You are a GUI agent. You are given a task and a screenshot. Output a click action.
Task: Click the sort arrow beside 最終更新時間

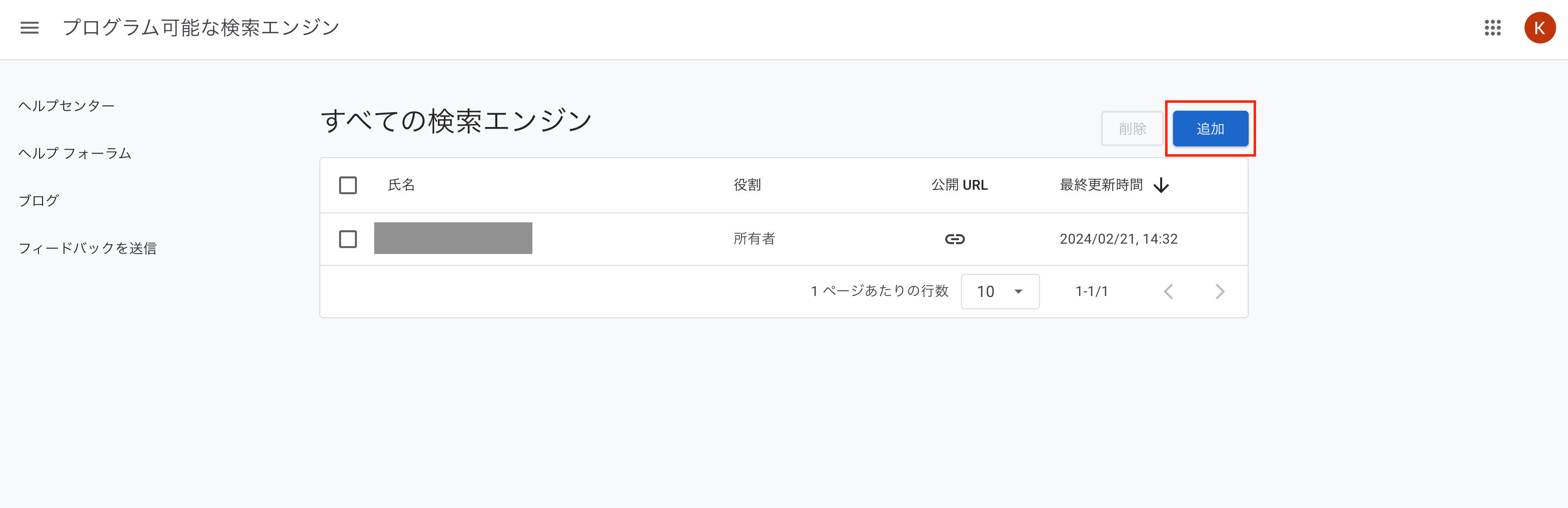tap(1161, 185)
